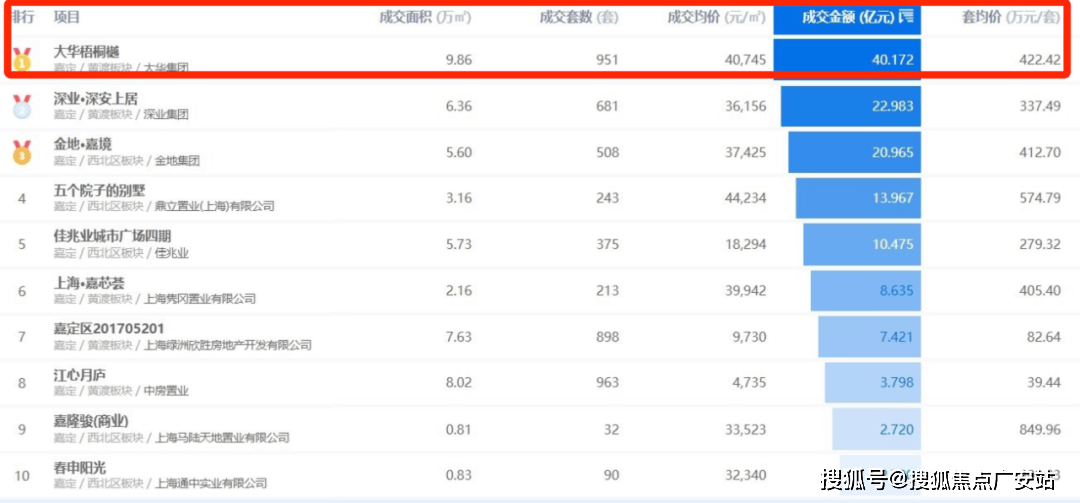This screenshot has width=1080, height=503.
Task: Open the 五个院子的别墅 project link
Action: tap(98, 190)
